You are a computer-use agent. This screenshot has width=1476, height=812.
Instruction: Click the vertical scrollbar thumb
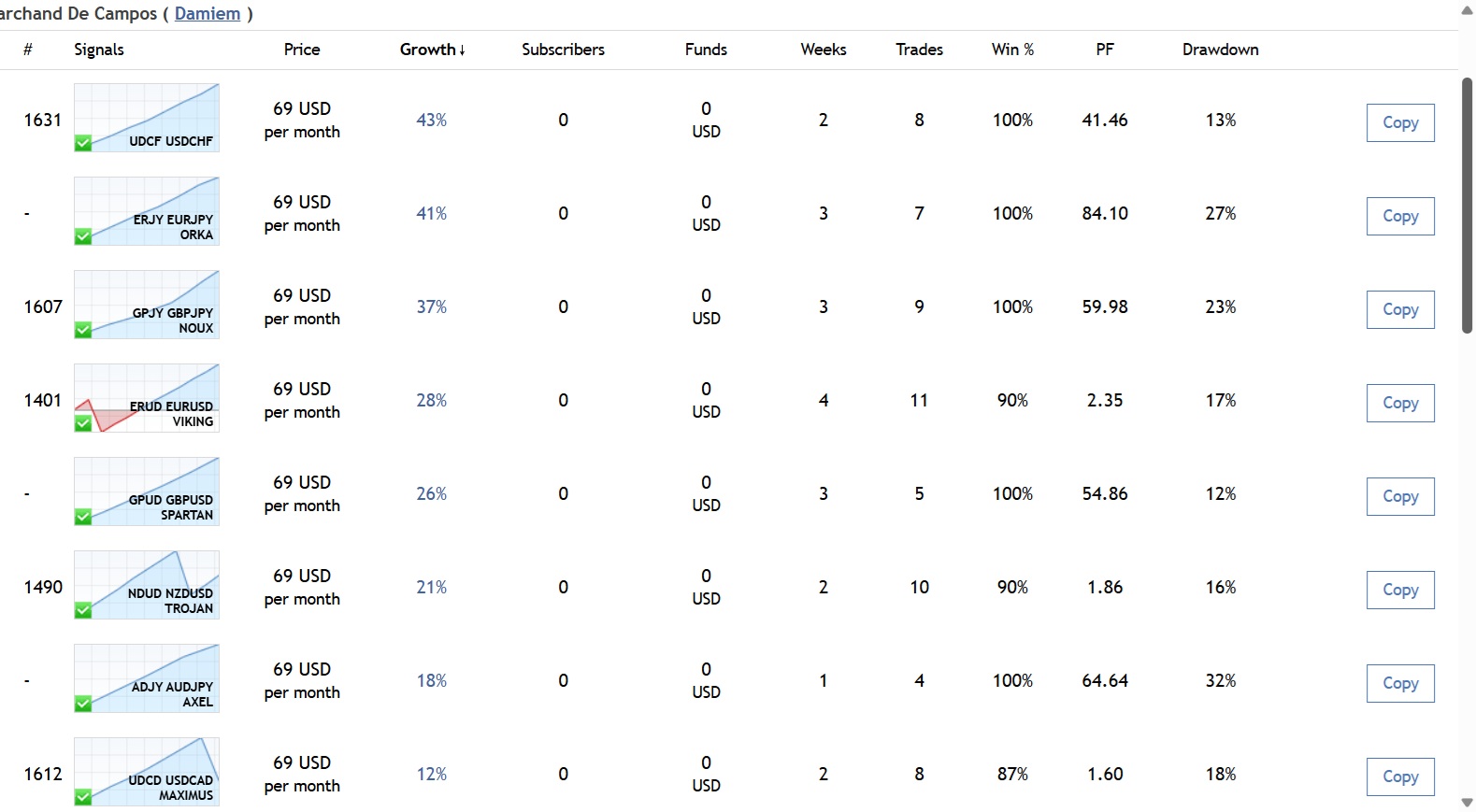click(1467, 206)
